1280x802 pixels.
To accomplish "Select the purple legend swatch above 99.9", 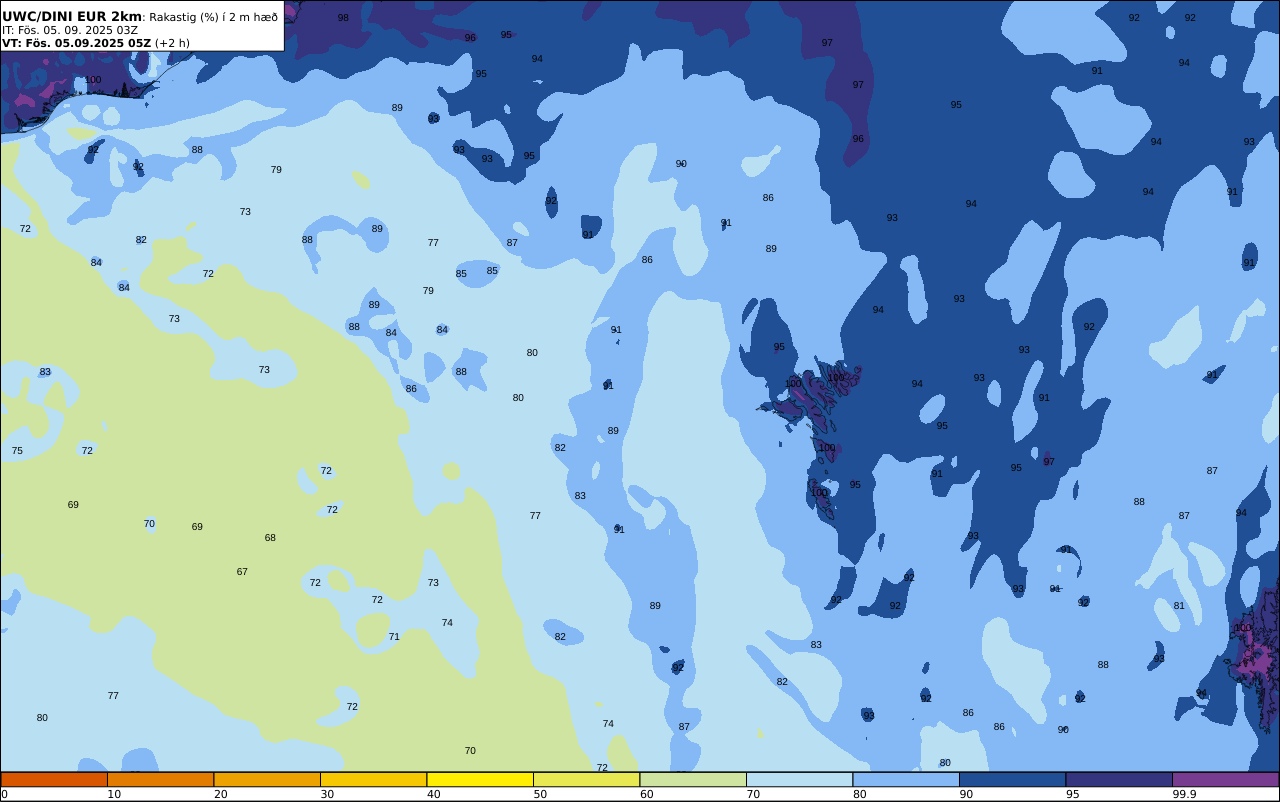I will click(1225, 779).
